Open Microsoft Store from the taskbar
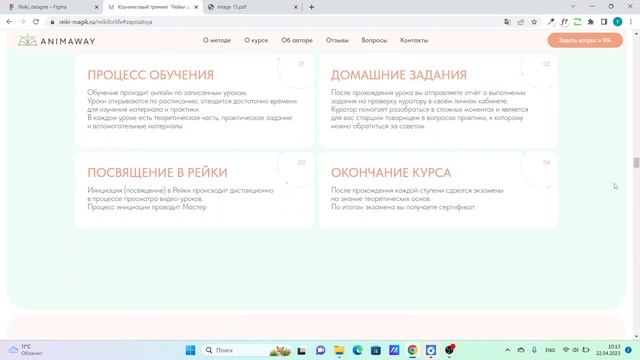The height and width of the screenshot is (360, 640). pyautogui.click(x=376, y=350)
